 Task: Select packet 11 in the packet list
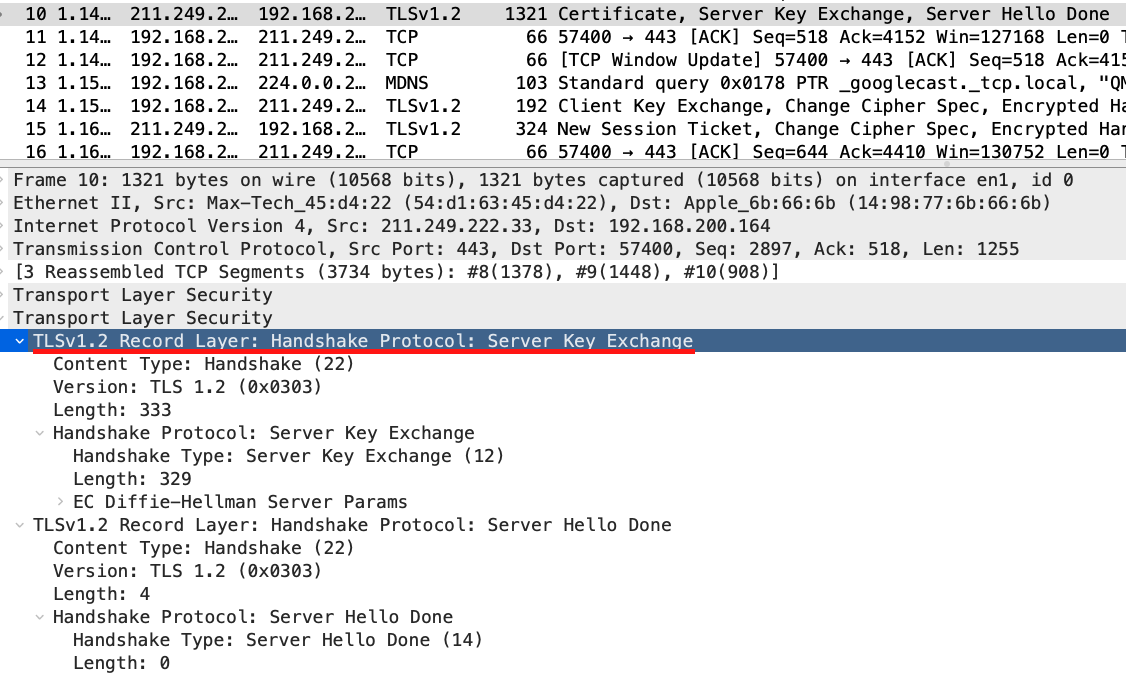point(400,36)
